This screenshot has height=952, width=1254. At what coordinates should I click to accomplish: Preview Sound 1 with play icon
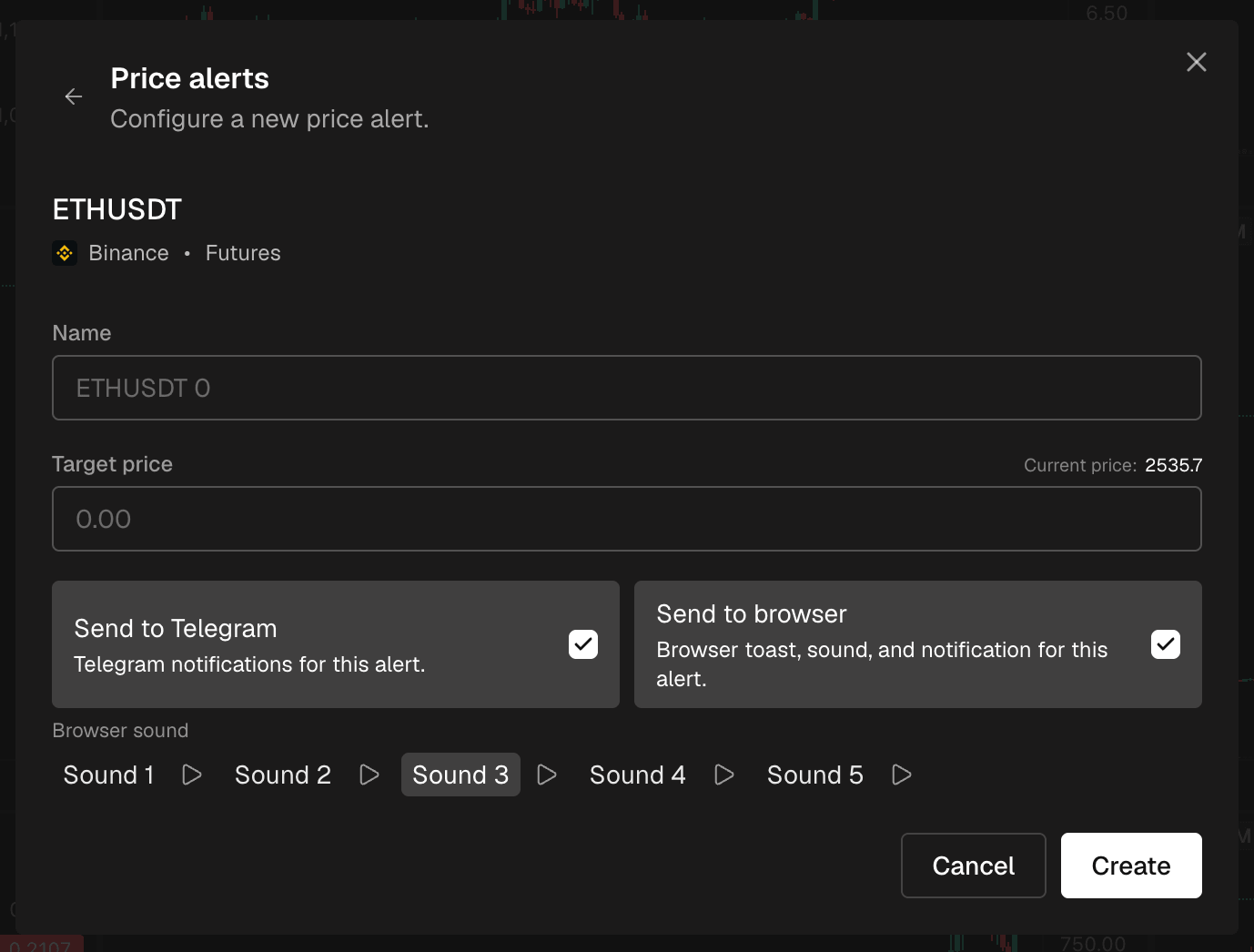coord(192,775)
